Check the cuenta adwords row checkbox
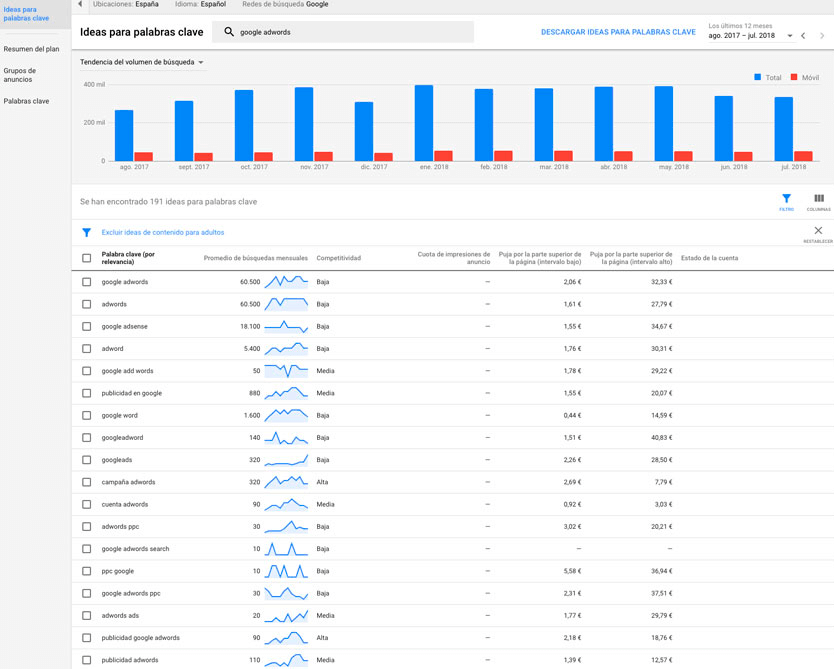834x669 pixels. pyautogui.click(x=87, y=504)
